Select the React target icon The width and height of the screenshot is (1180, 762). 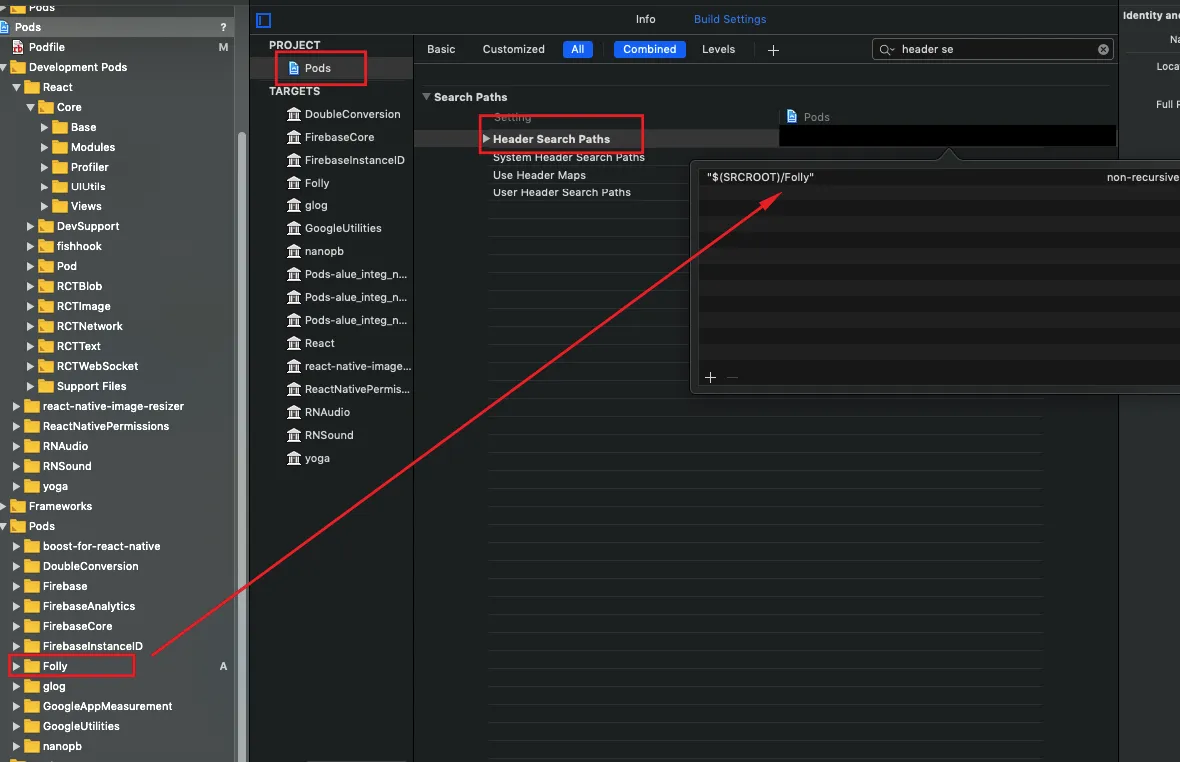point(293,343)
